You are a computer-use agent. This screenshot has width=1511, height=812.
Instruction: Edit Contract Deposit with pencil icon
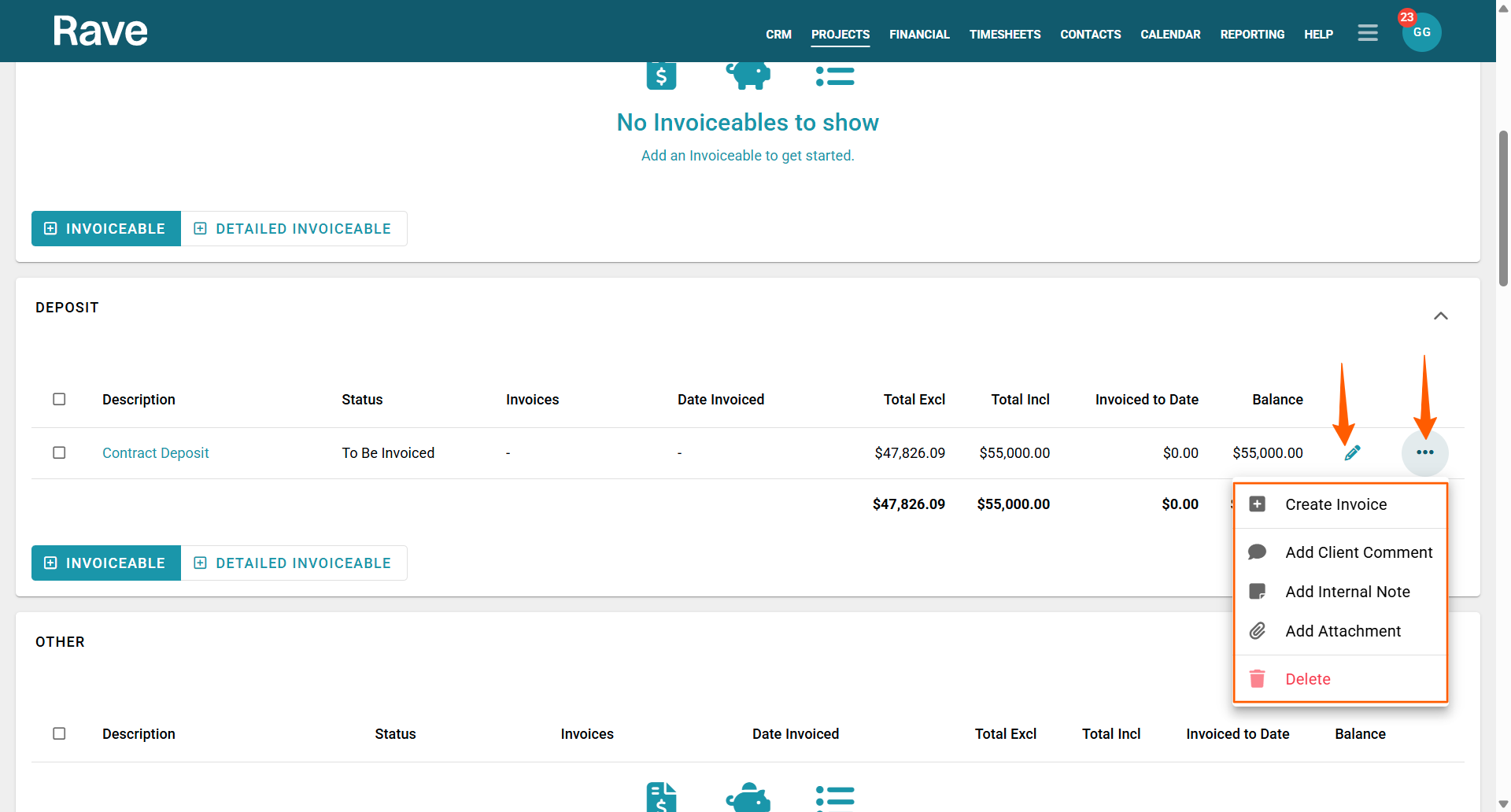[1352, 452]
